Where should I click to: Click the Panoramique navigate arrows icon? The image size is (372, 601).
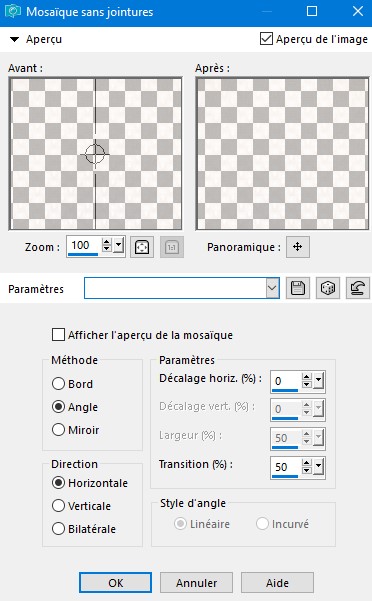298,247
